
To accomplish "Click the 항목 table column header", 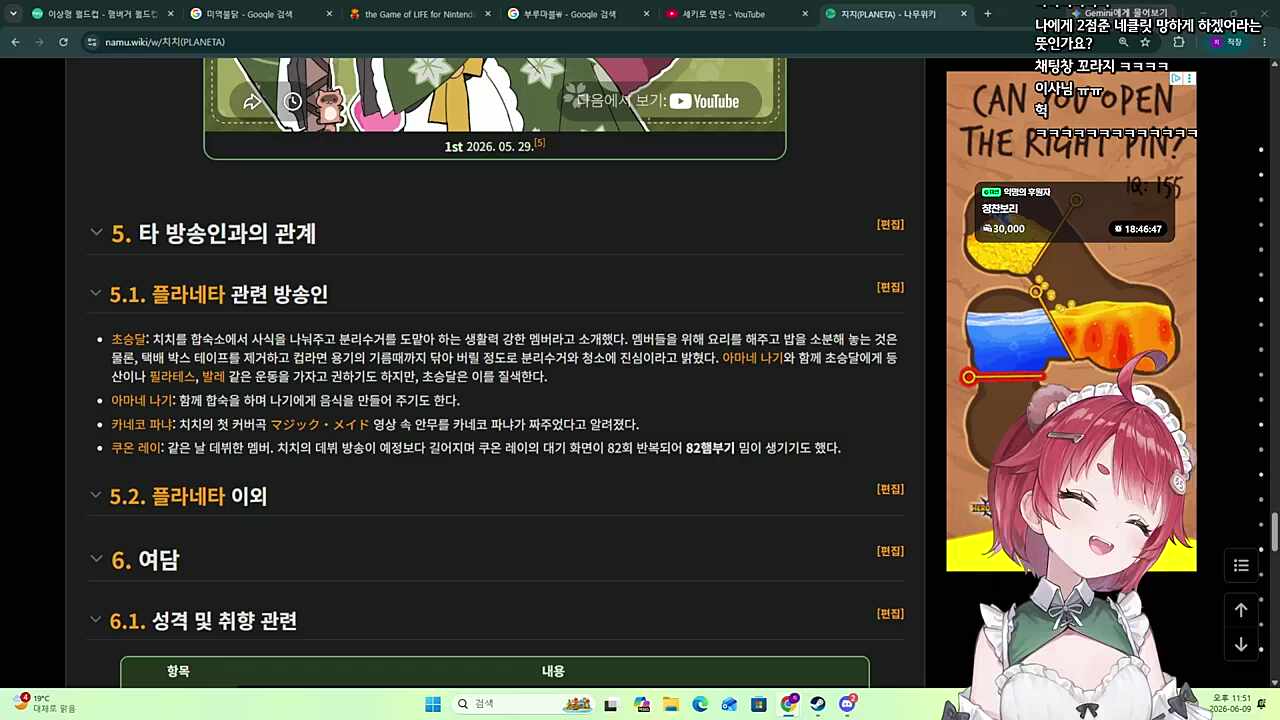I will tap(178, 672).
